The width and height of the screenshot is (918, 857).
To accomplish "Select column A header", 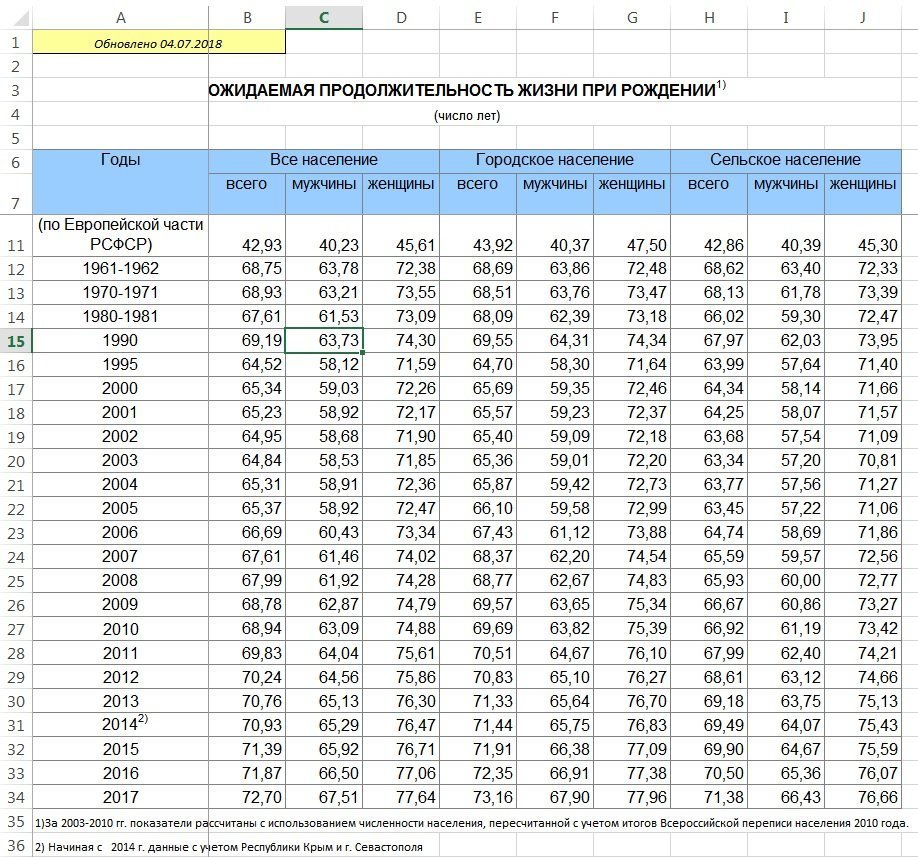I will tap(121, 18).
